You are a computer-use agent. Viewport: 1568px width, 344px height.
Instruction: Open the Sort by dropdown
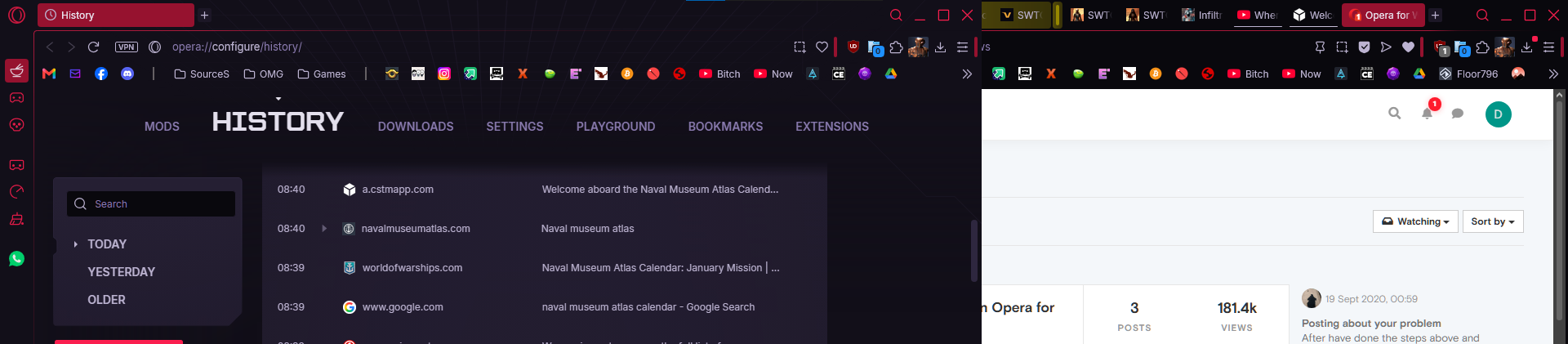tap(1493, 221)
